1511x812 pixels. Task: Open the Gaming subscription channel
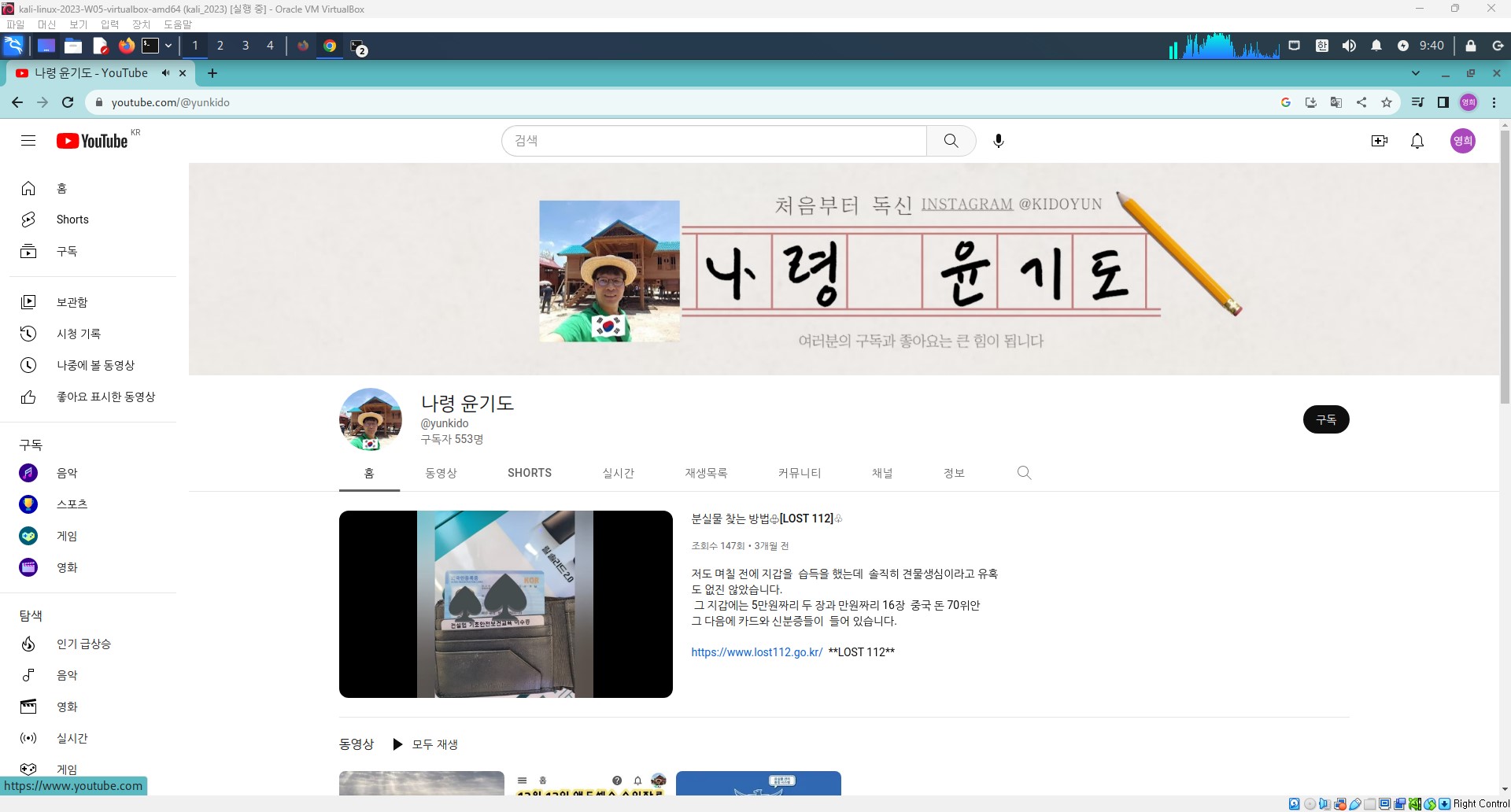tap(93, 536)
